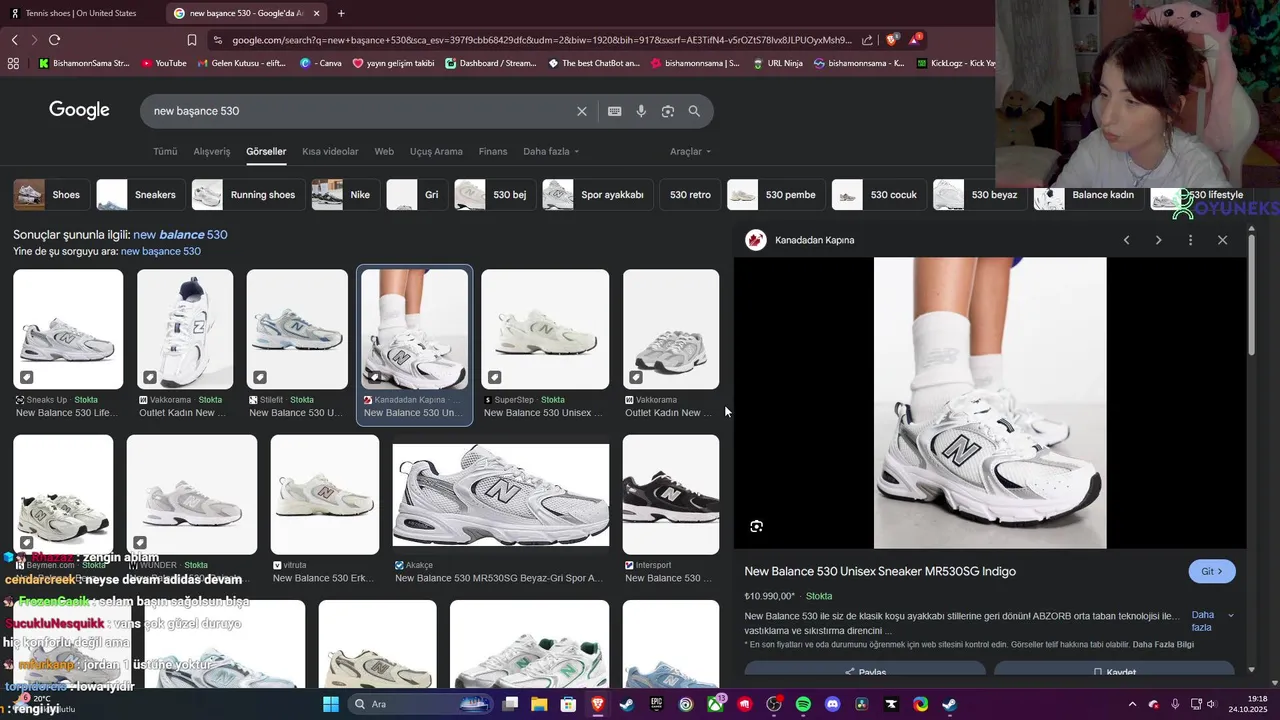
Task: Go back in browser history
Action: [14, 40]
